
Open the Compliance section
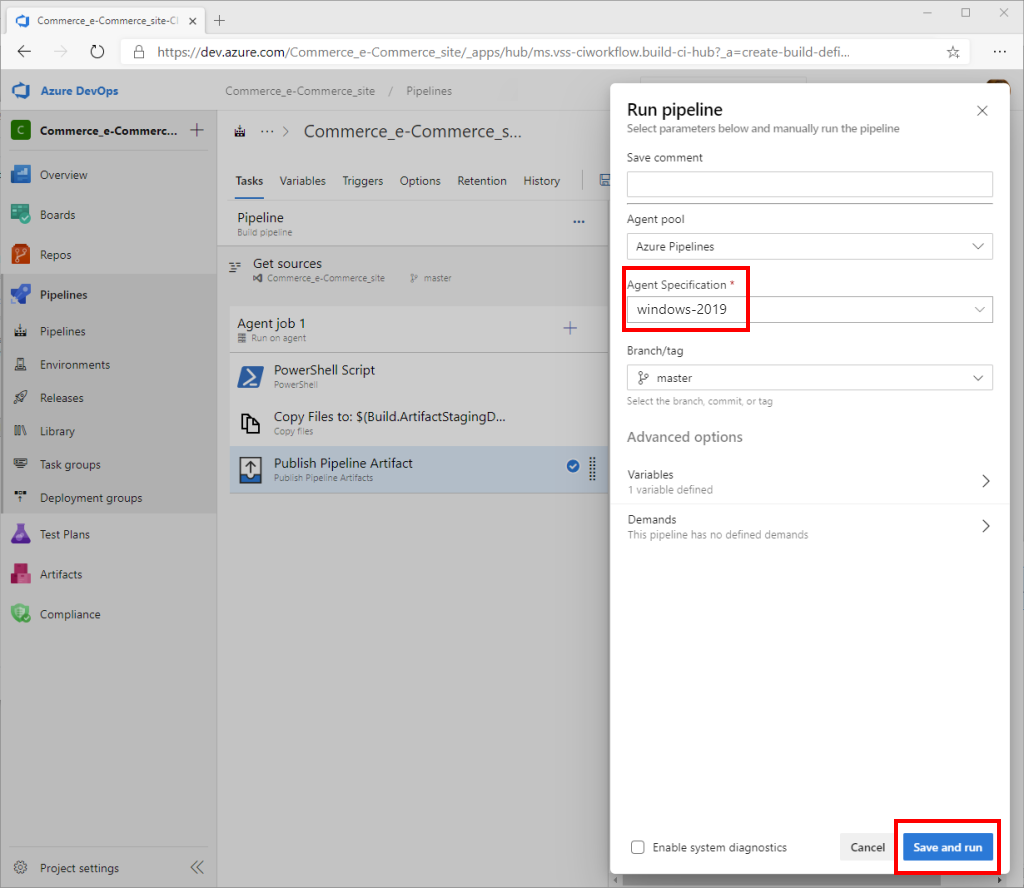[x=70, y=615]
